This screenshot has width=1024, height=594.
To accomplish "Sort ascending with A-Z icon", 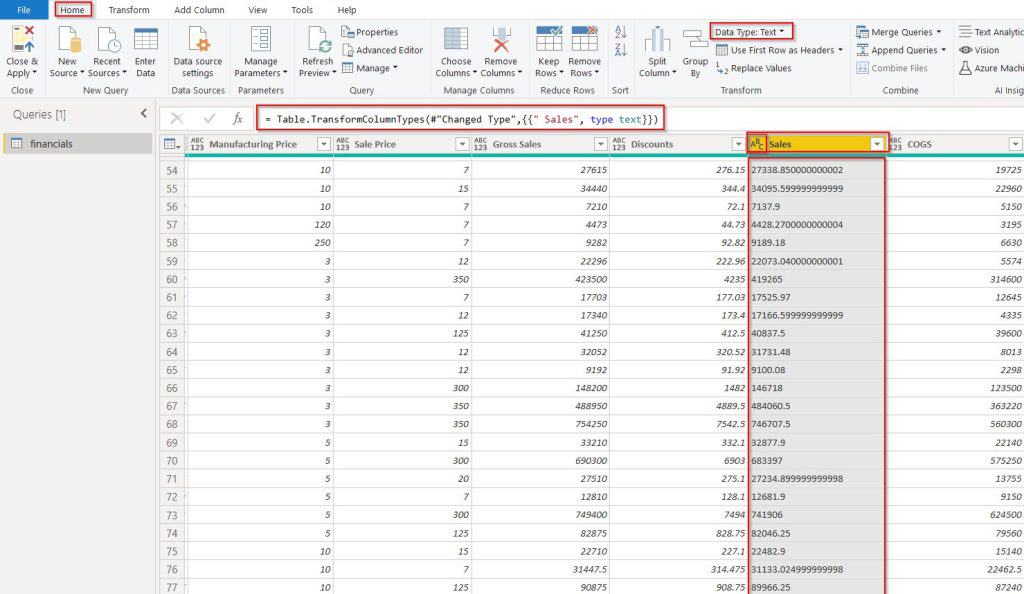I will [x=620, y=31].
